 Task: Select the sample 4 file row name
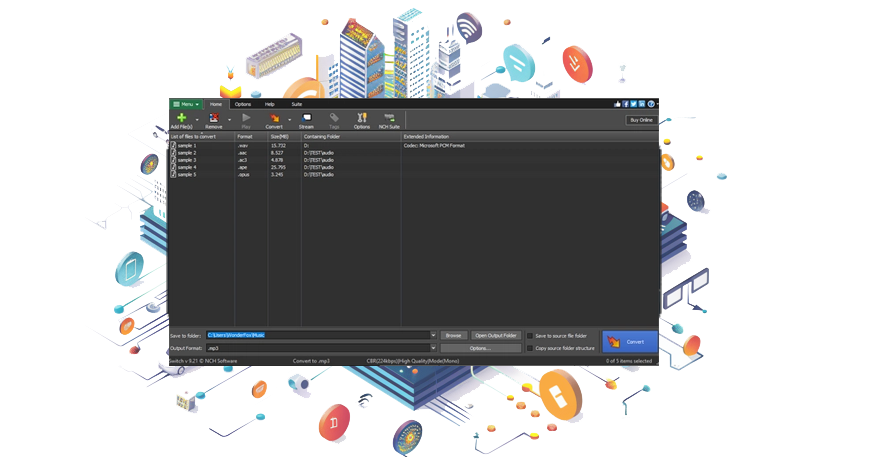coord(187,167)
